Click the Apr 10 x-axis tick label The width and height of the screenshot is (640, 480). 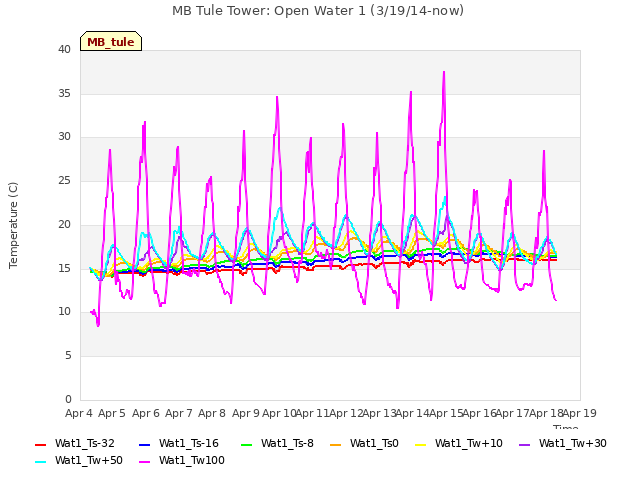[x=279, y=413]
